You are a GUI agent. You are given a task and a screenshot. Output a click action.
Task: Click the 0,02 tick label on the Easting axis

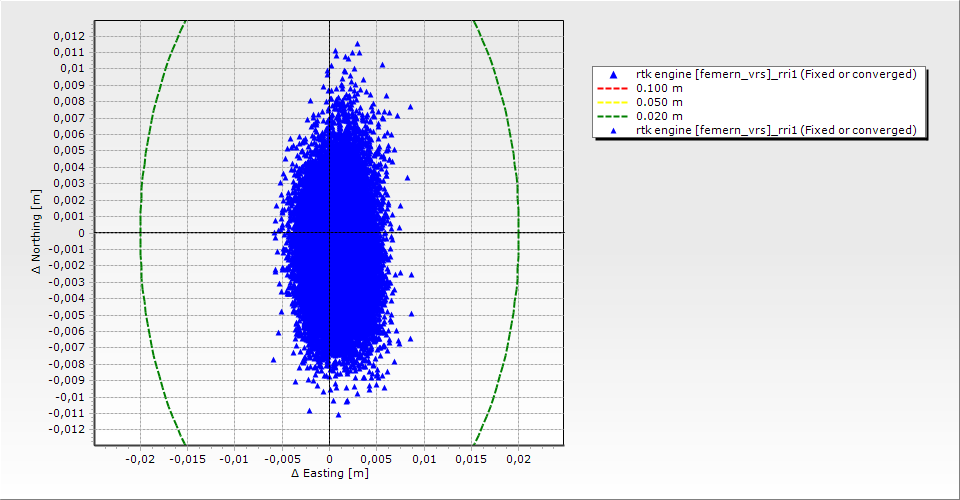(x=518, y=459)
